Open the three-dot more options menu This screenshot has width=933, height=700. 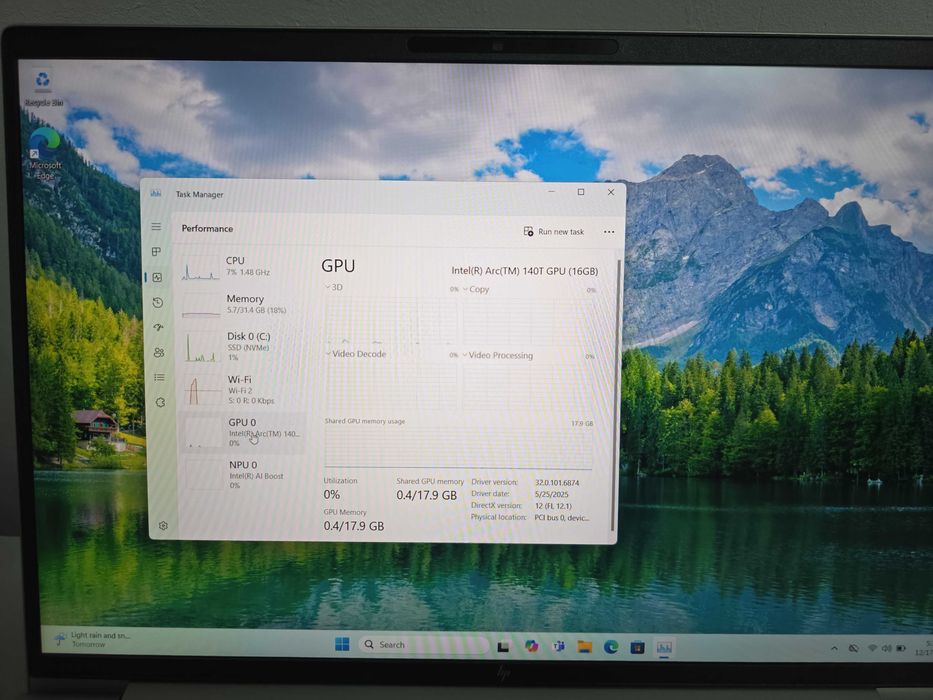point(609,232)
